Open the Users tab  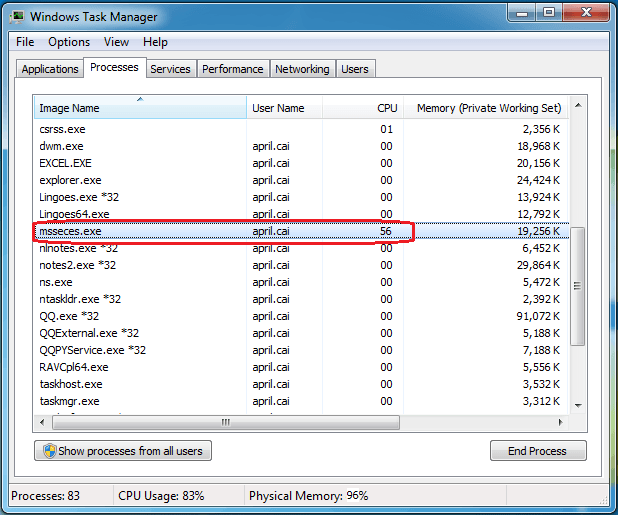click(355, 69)
